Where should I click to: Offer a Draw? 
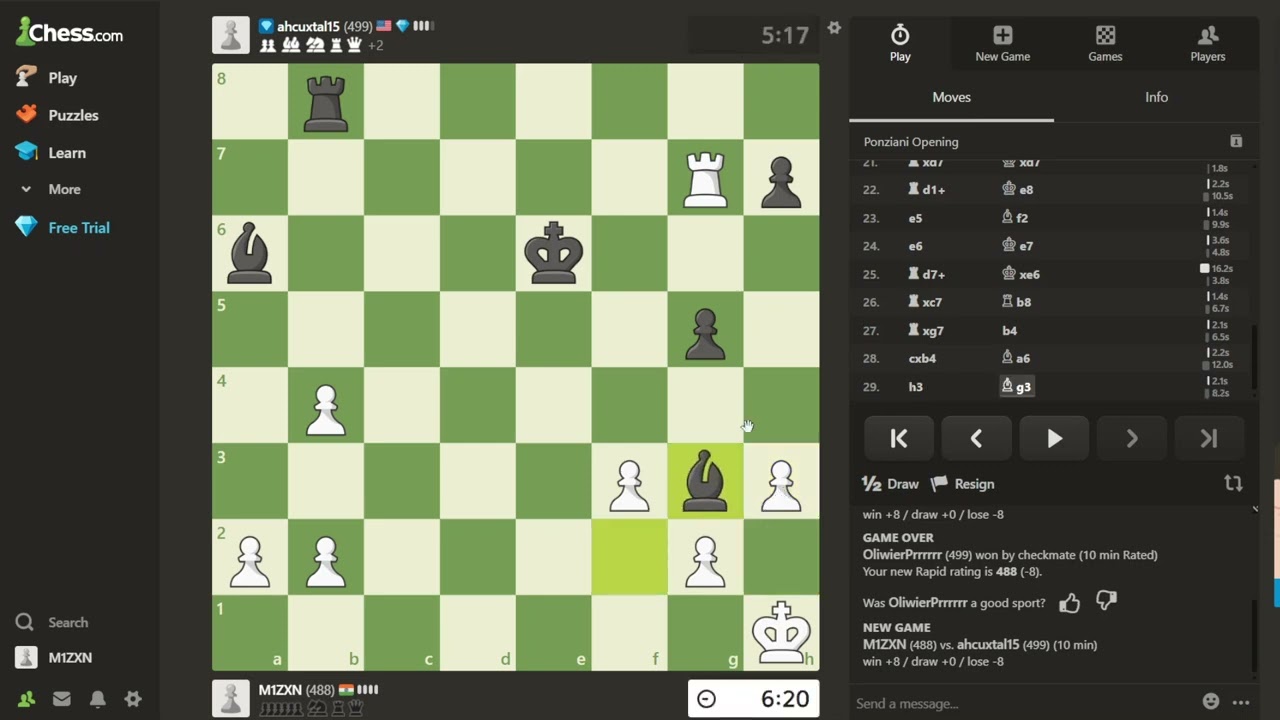tap(890, 484)
